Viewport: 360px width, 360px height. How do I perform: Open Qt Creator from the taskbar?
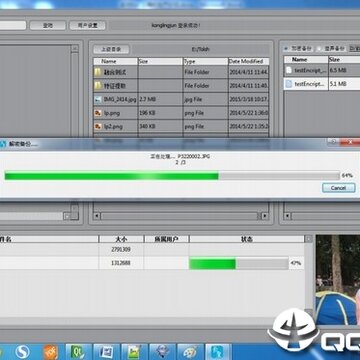(79, 352)
